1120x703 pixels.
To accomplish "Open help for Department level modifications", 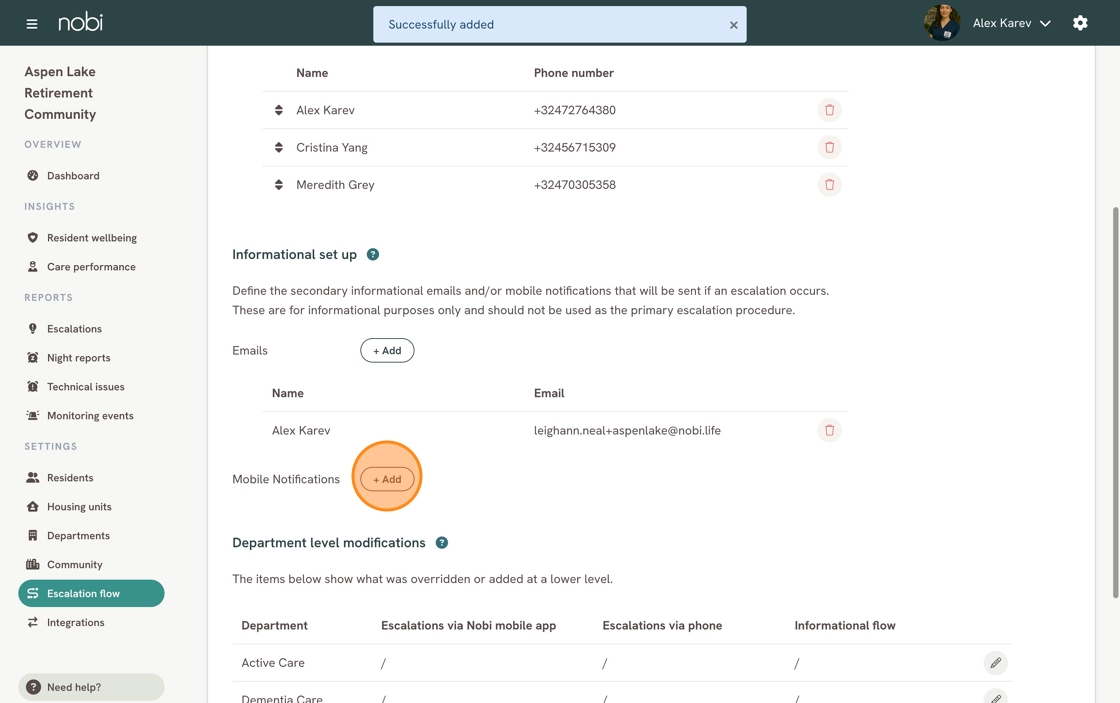I will [442, 542].
